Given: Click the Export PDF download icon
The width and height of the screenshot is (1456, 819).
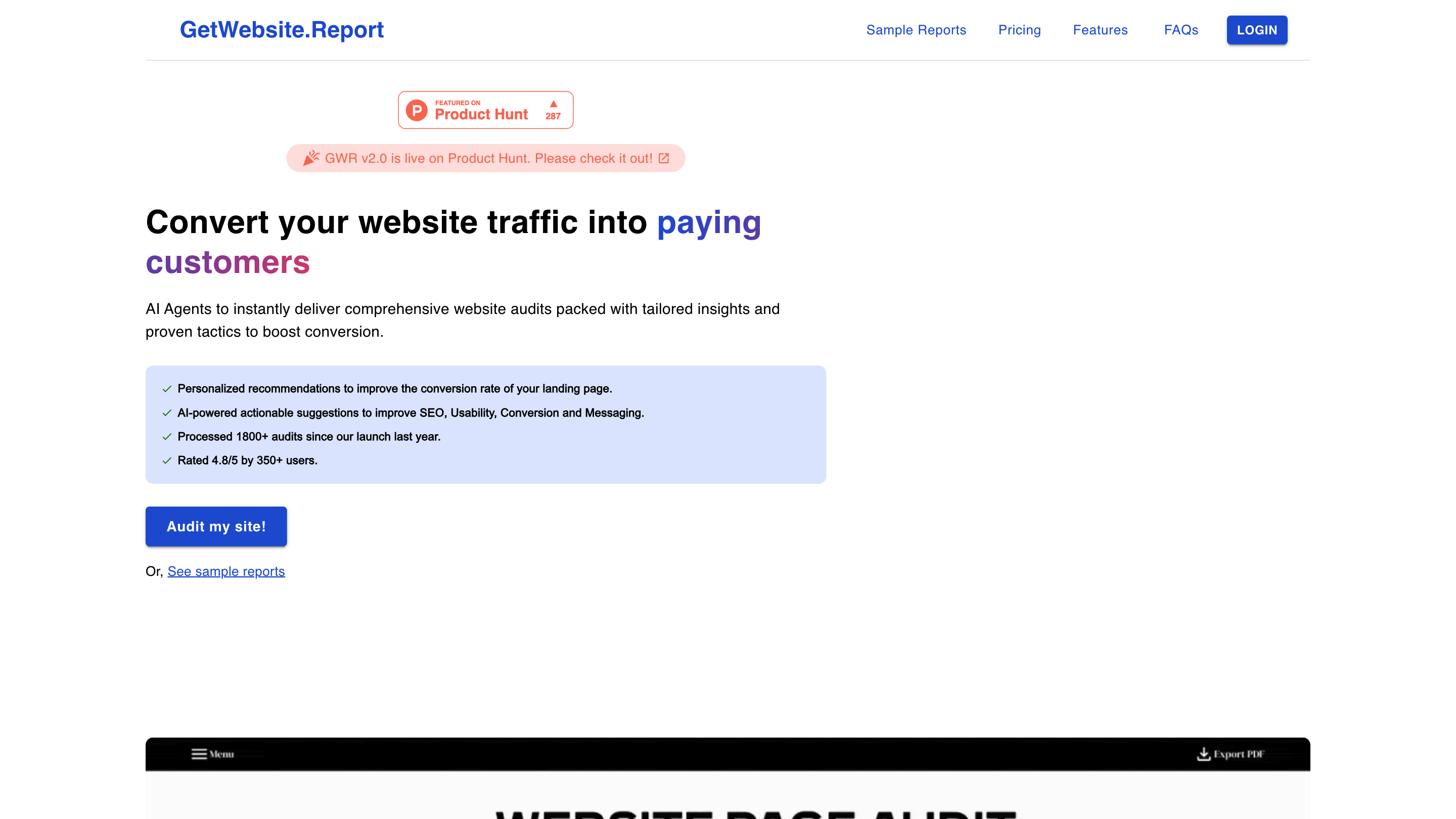Looking at the screenshot, I should point(1203,754).
